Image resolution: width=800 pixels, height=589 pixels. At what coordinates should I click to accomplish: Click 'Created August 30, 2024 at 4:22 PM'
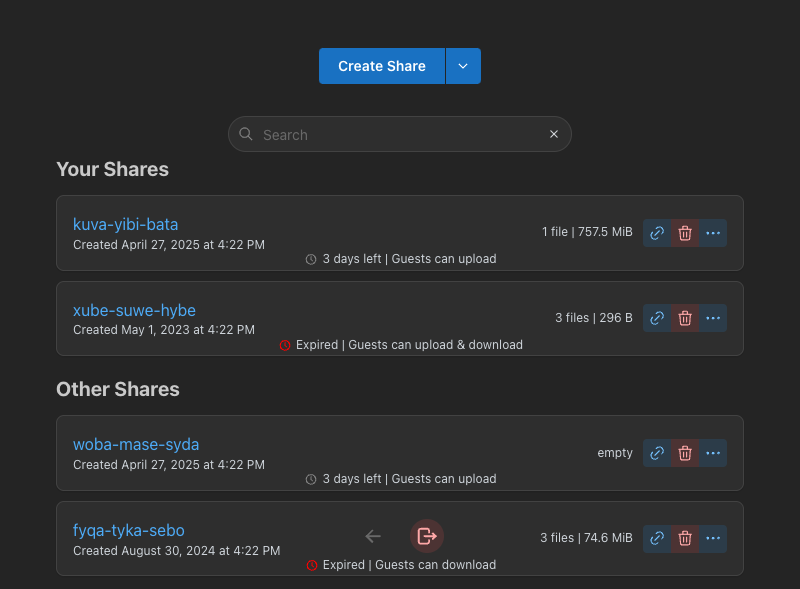click(x=177, y=551)
